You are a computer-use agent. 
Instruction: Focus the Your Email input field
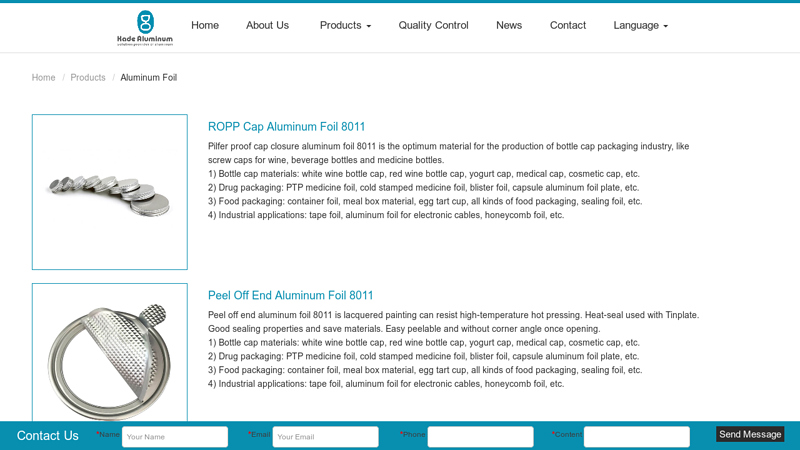click(x=325, y=437)
